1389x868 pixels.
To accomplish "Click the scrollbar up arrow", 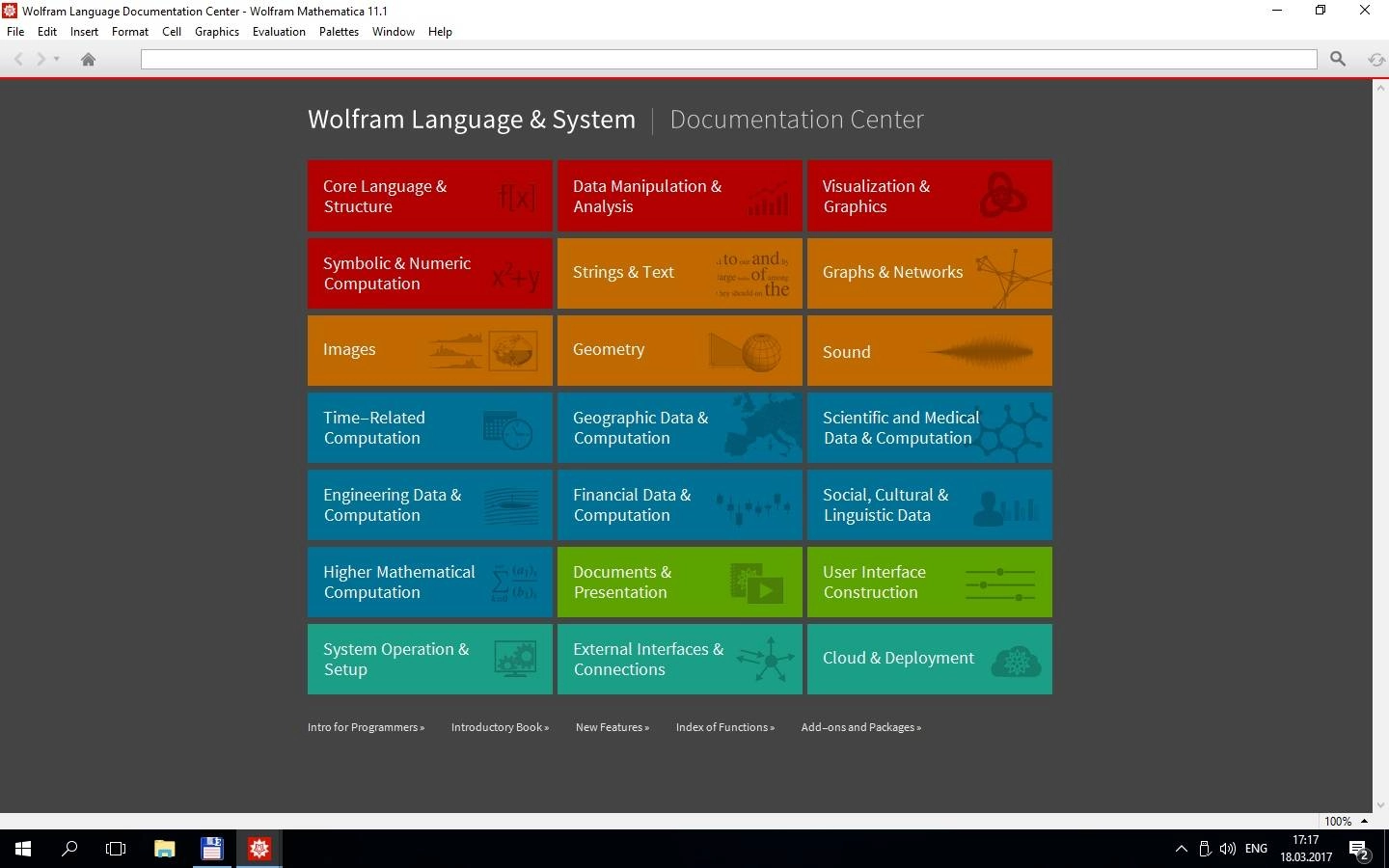I will [x=1380, y=88].
